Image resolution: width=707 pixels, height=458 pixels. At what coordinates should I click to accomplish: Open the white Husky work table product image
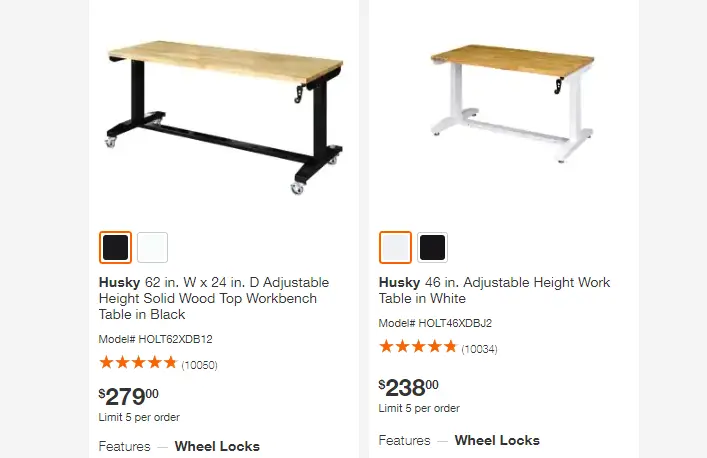pos(511,103)
